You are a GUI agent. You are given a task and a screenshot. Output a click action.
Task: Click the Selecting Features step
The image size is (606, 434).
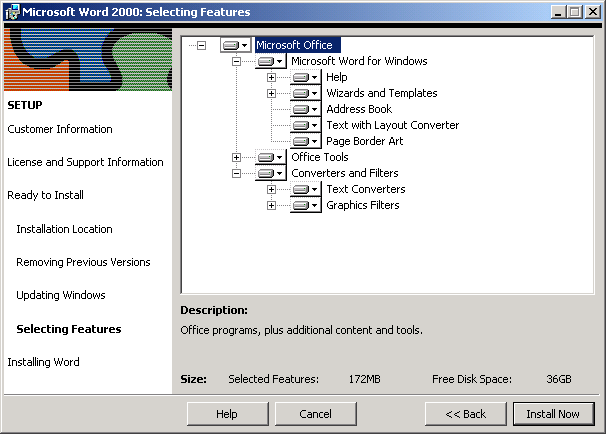click(x=68, y=329)
